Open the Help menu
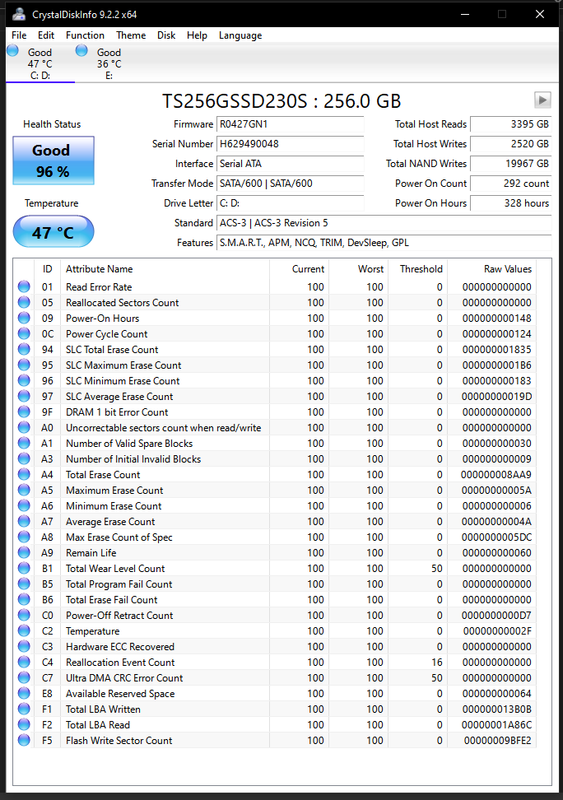Viewport: 563px width, 800px height. [x=197, y=35]
